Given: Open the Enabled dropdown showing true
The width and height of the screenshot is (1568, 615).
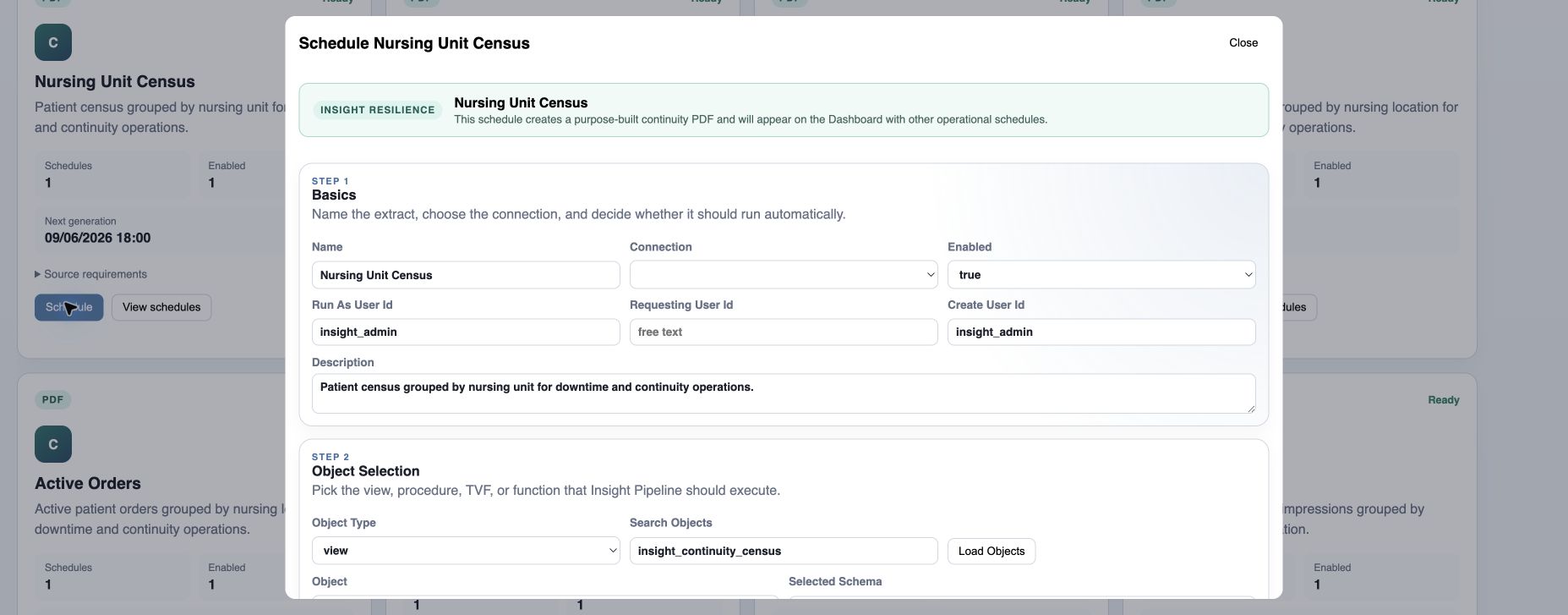Looking at the screenshot, I should point(1101,275).
